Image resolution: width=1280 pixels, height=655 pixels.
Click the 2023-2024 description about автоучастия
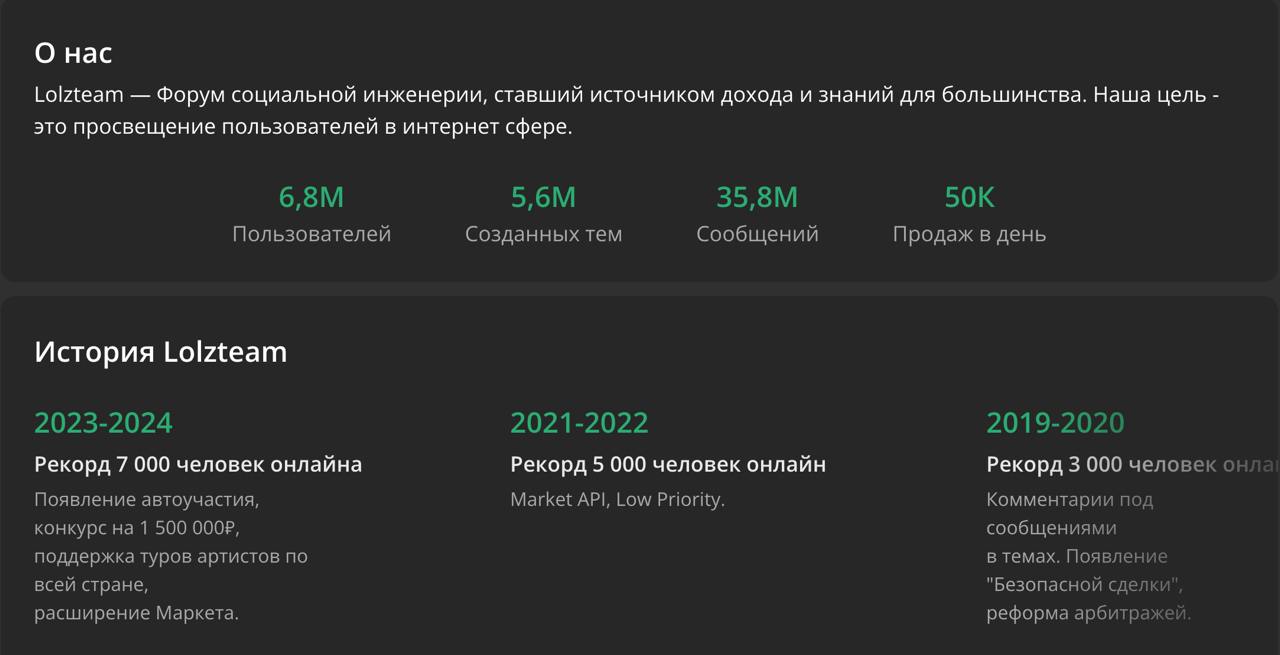click(170, 556)
